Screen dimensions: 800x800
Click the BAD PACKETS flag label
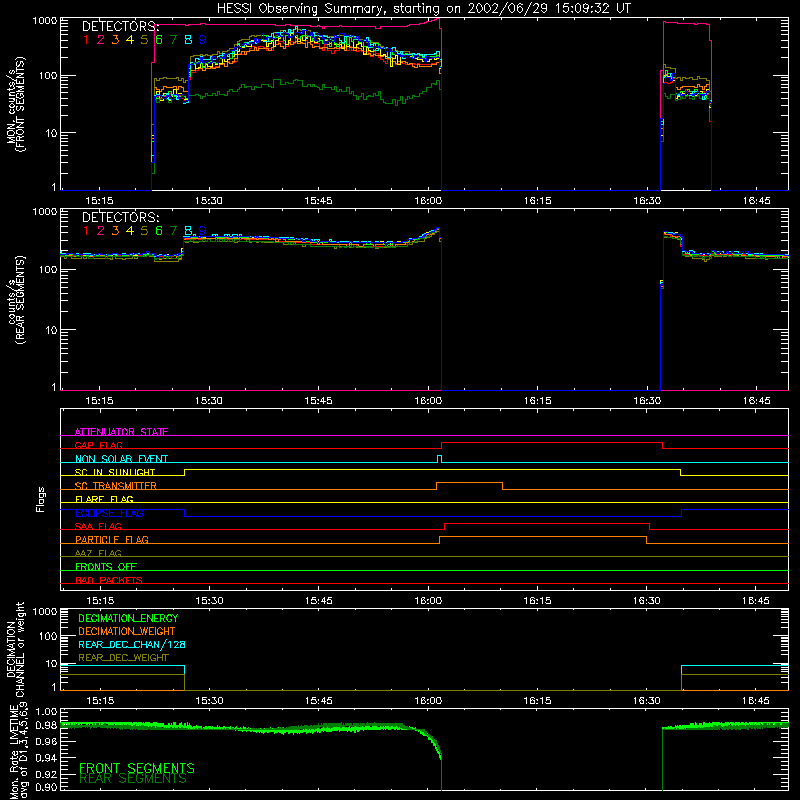point(109,580)
